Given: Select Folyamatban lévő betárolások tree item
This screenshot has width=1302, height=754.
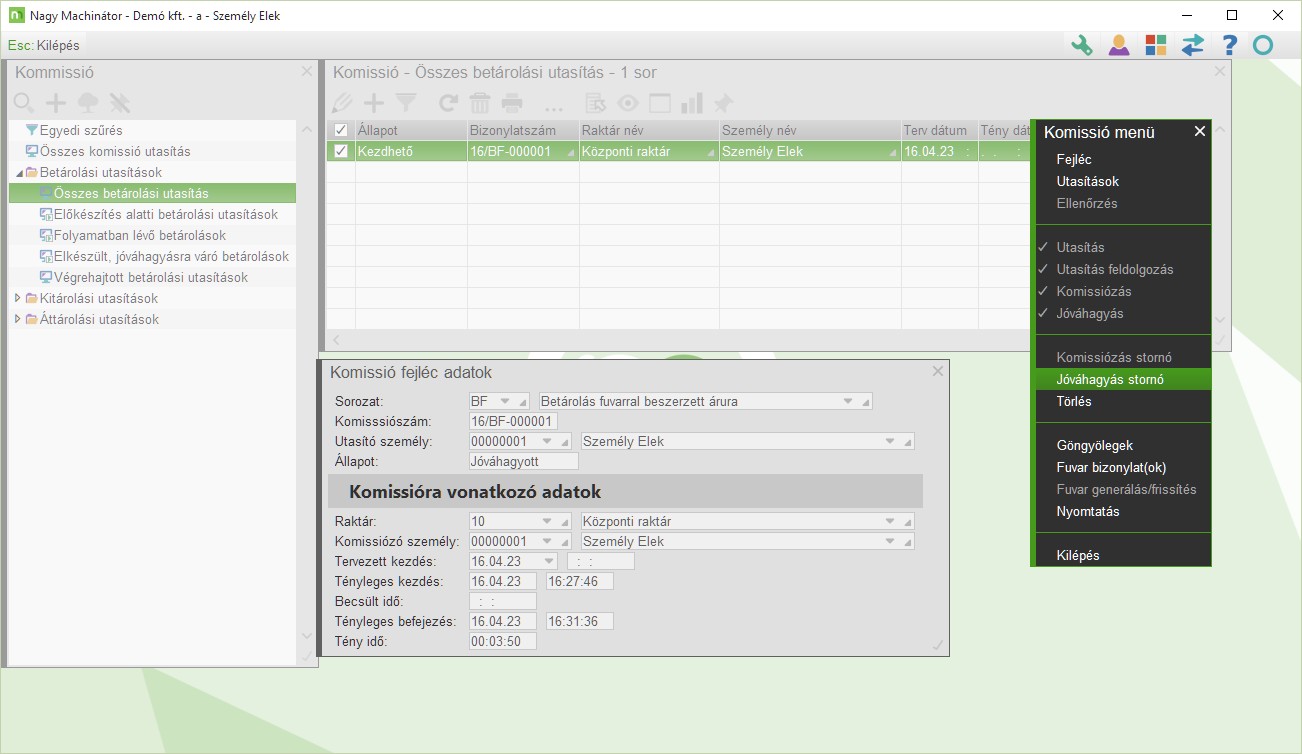Looking at the screenshot, I should (x=140, y=235).
